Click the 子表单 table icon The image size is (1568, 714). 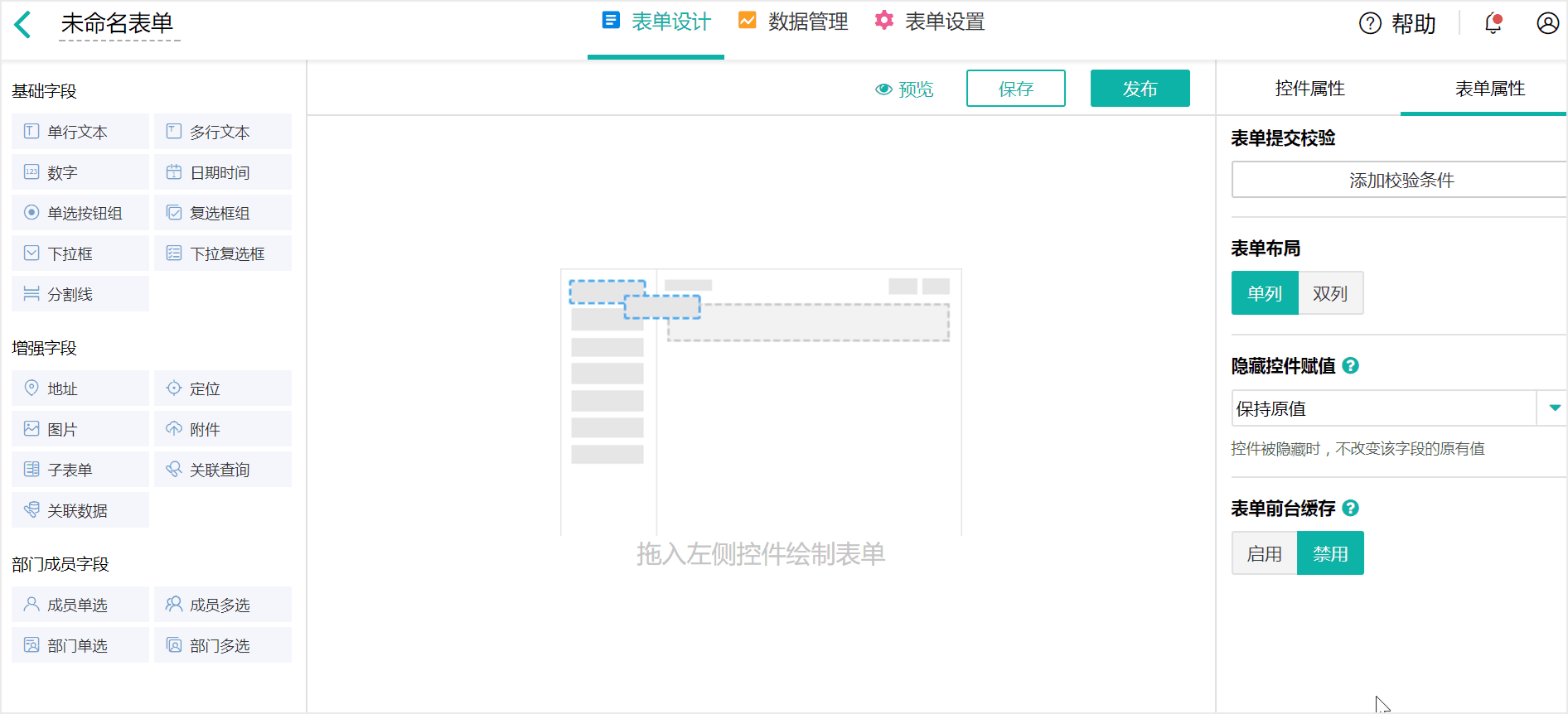coord(31,469)
